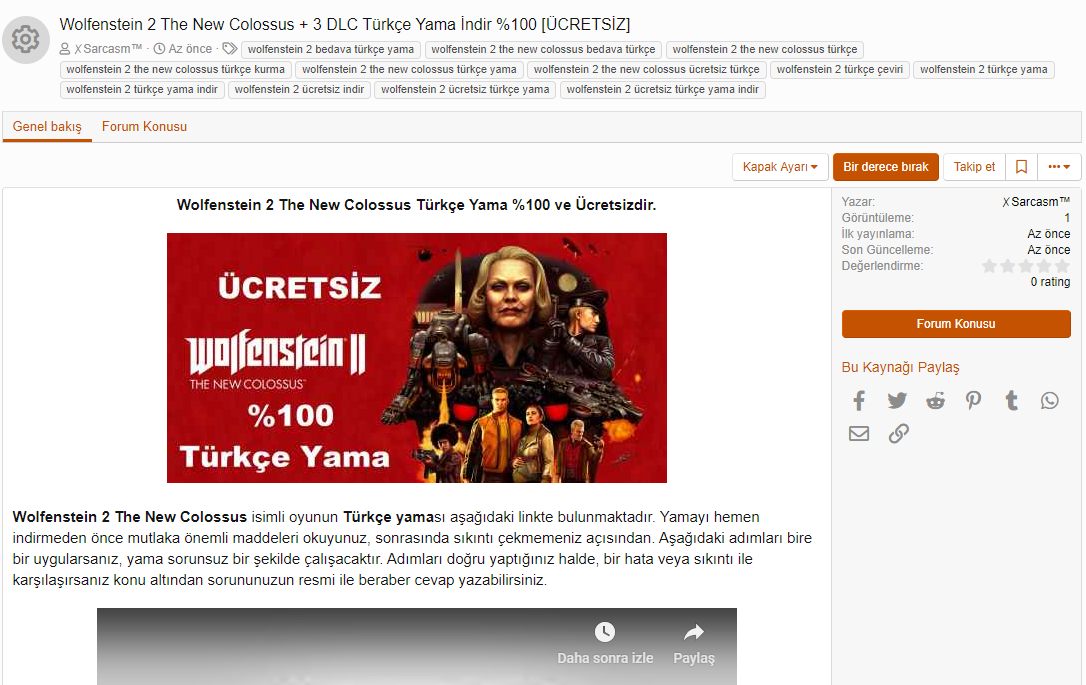The width and height of the screenshot is (1086, 685).
Task: Click the bold centered '%100 ve Ücretsizdir' heading
Action: tap(416, 205)
